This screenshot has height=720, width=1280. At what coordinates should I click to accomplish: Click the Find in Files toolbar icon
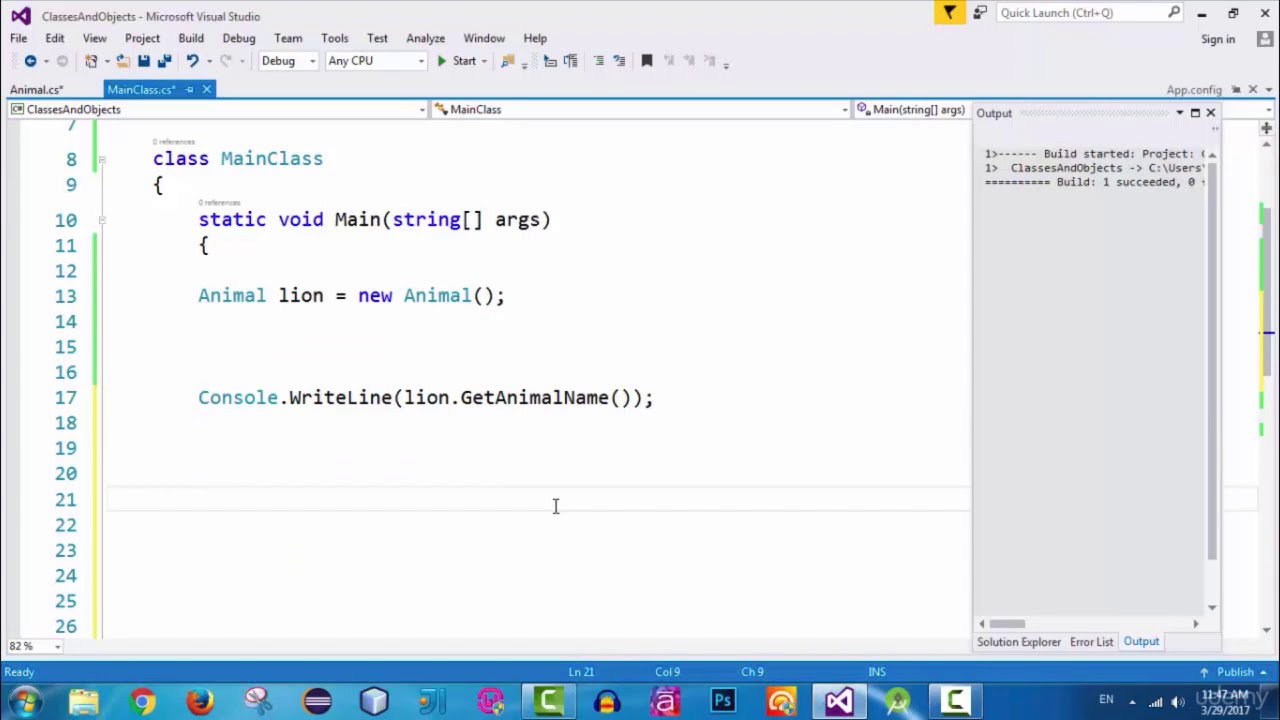click(508, 61)
